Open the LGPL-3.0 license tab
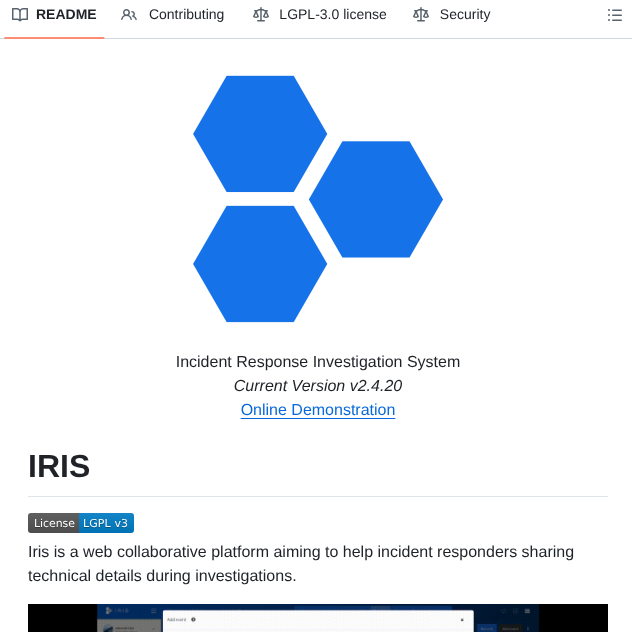 319,15
